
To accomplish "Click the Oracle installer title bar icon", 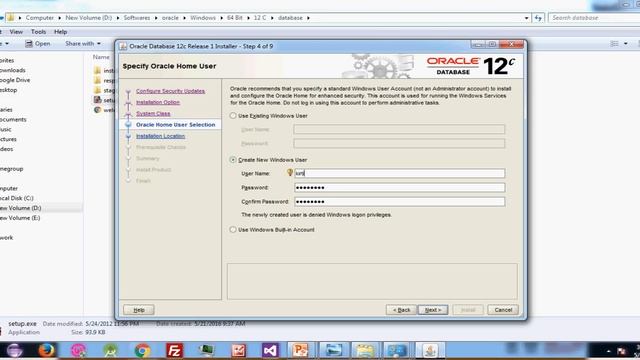I will click(122, 46).
